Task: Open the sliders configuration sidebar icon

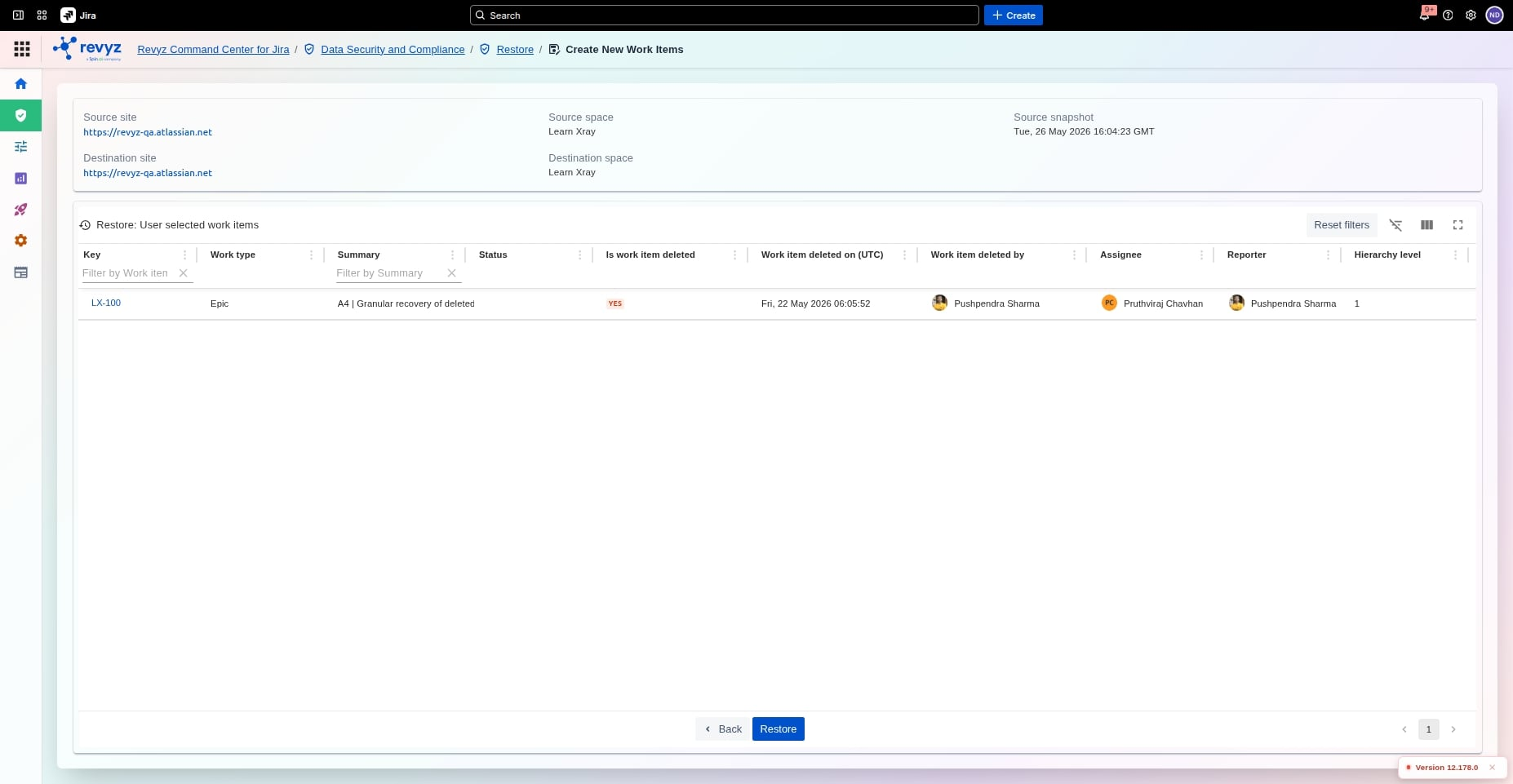Action: [21, 147]
